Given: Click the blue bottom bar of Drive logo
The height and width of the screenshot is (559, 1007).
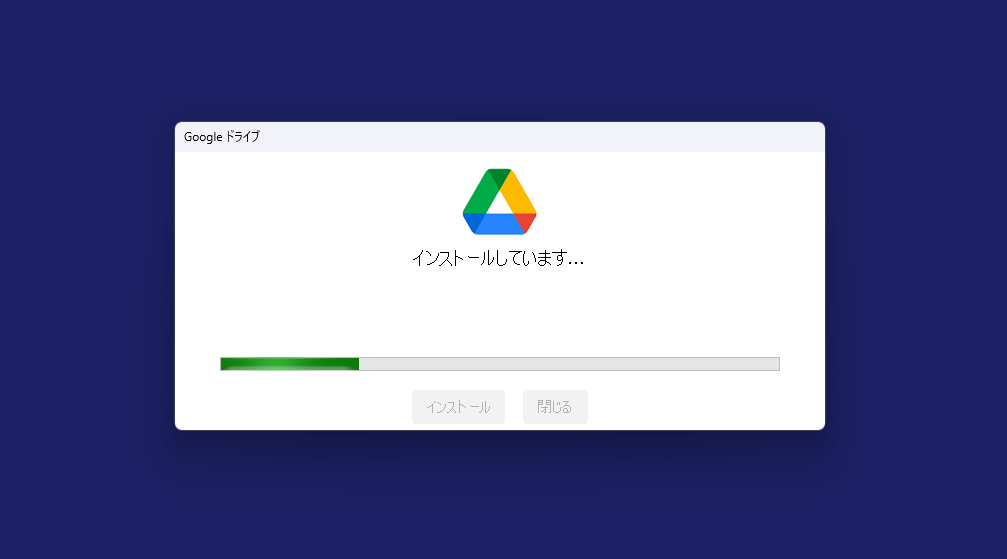Looking at the screenshot, I should 499,224.
